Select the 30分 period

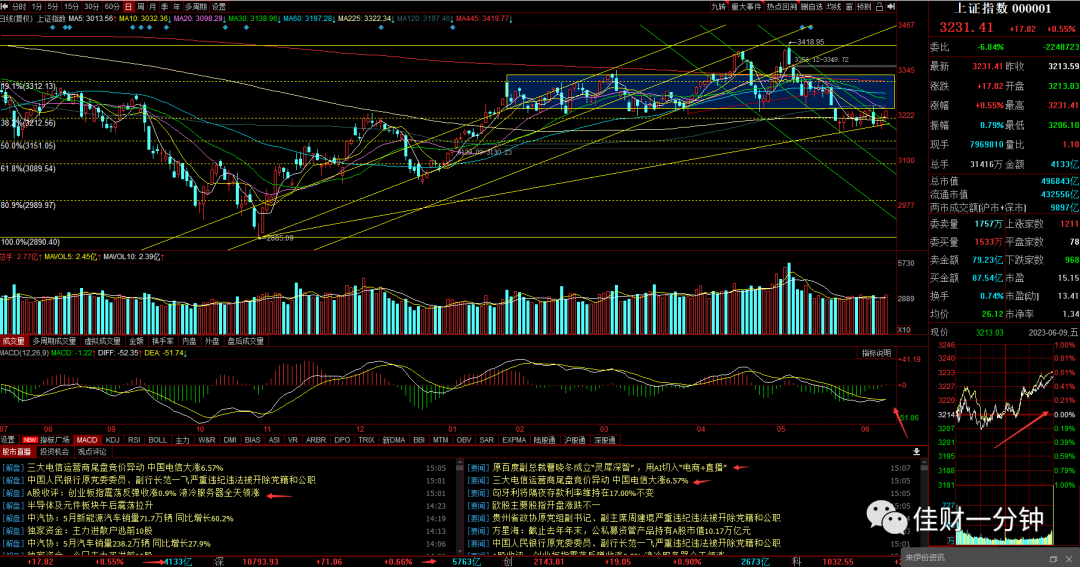point(92,6)
